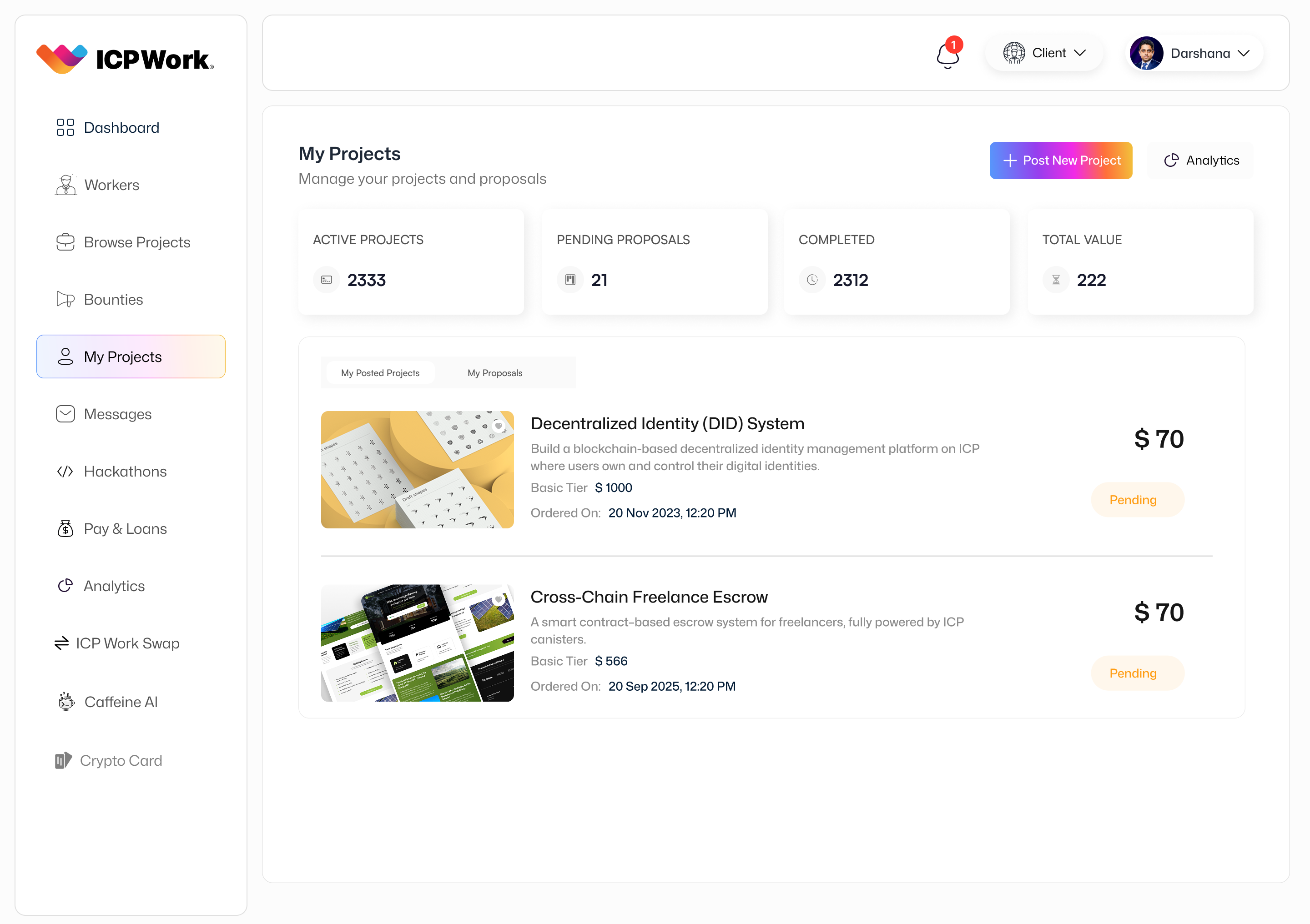The image size is (1310, 924).
Task: Click the Hackathons code icon
Action: click(x=65, y=471)
